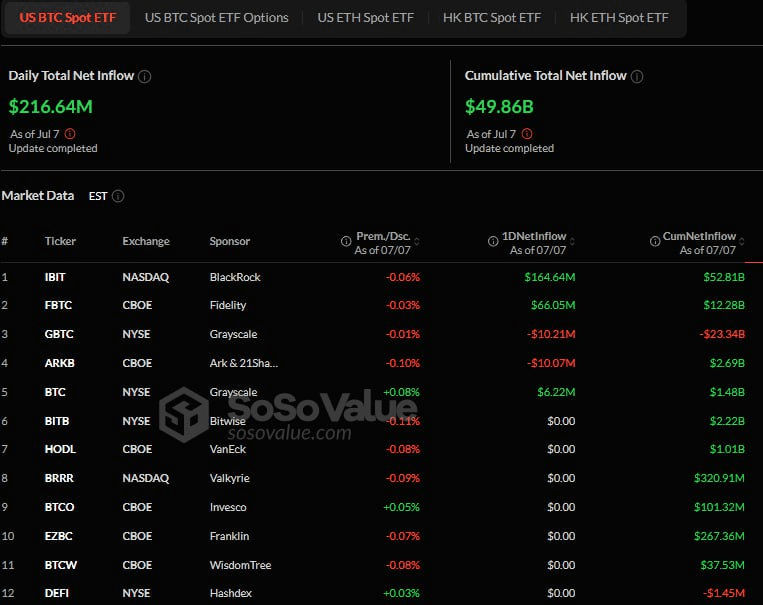
Task: Click the Valkyrie sponsor name
Action: click(229, 478)
